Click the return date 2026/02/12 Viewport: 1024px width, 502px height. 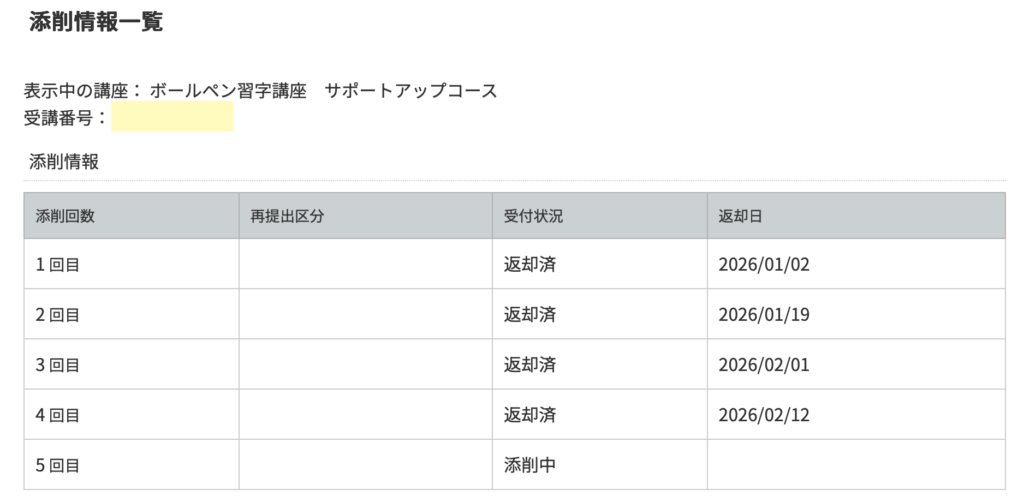point(763,415)
